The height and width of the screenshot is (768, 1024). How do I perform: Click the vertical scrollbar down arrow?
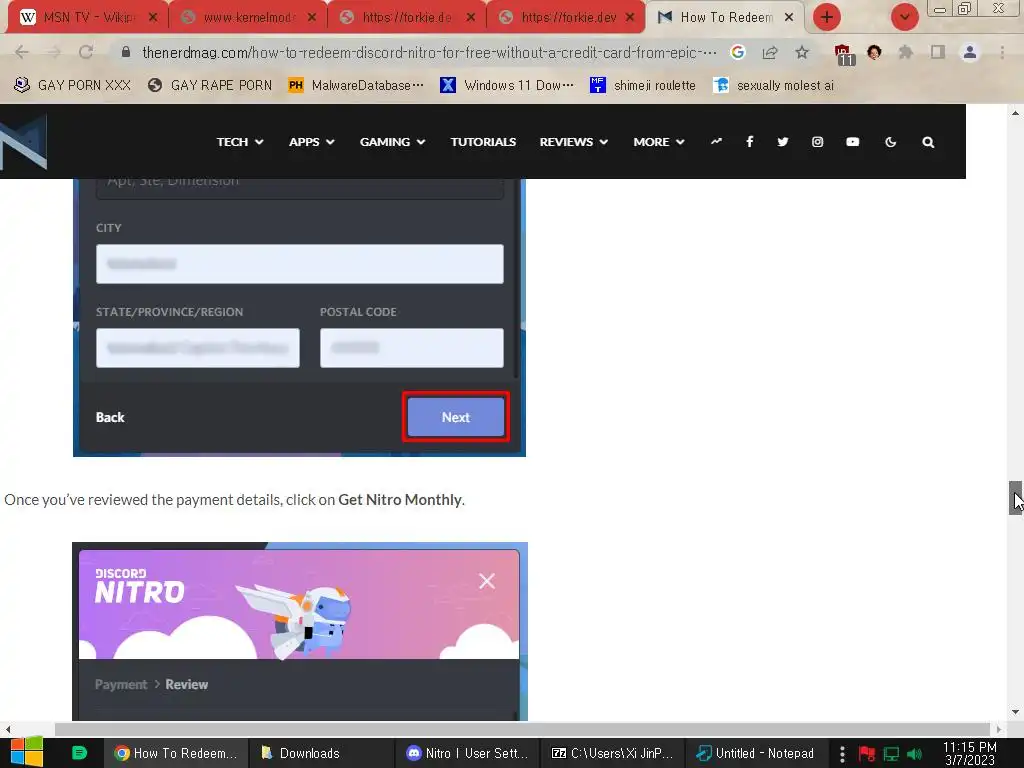point(1015,712)
